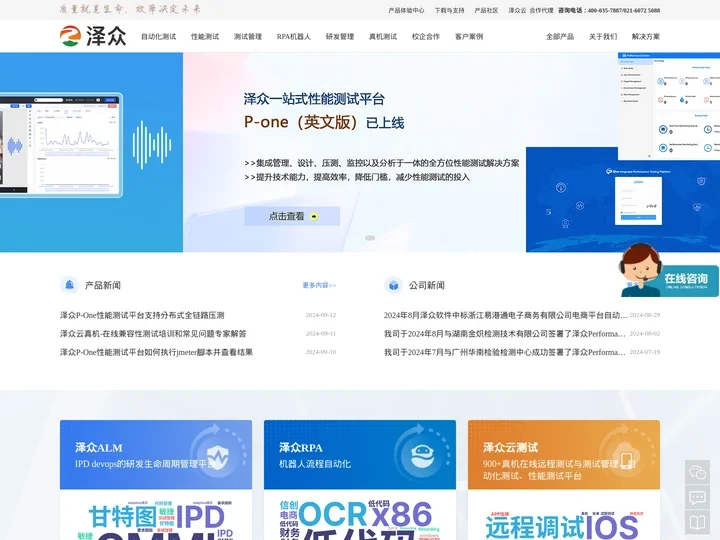Open the 泽众RPA product card
Screen dimensions: 720x540
click(360, 455)
